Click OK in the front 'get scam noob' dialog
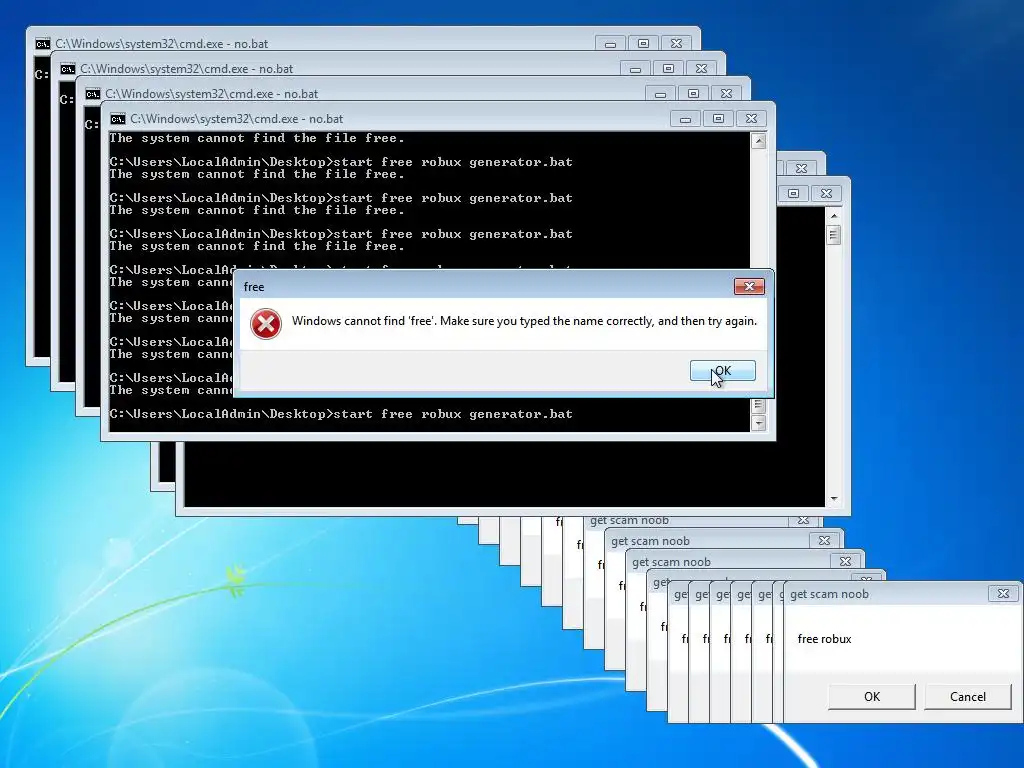The width and height of the screenshot is (1024, 768). pyautogui.click(x=872, y=696)
